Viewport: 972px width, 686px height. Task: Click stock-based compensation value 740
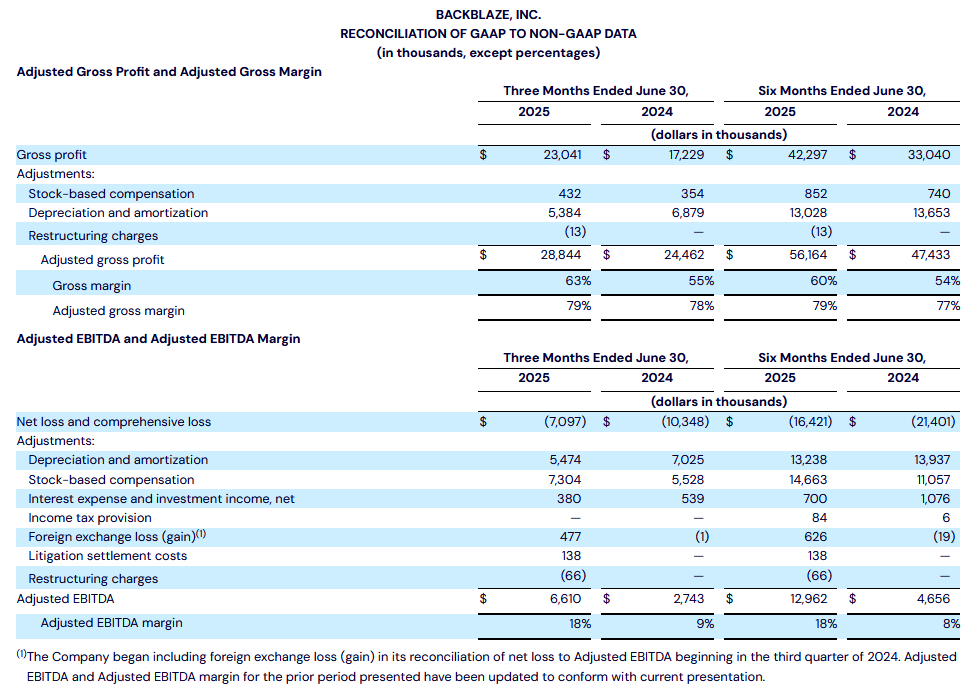pyautogui.click(x=939, y=194)
